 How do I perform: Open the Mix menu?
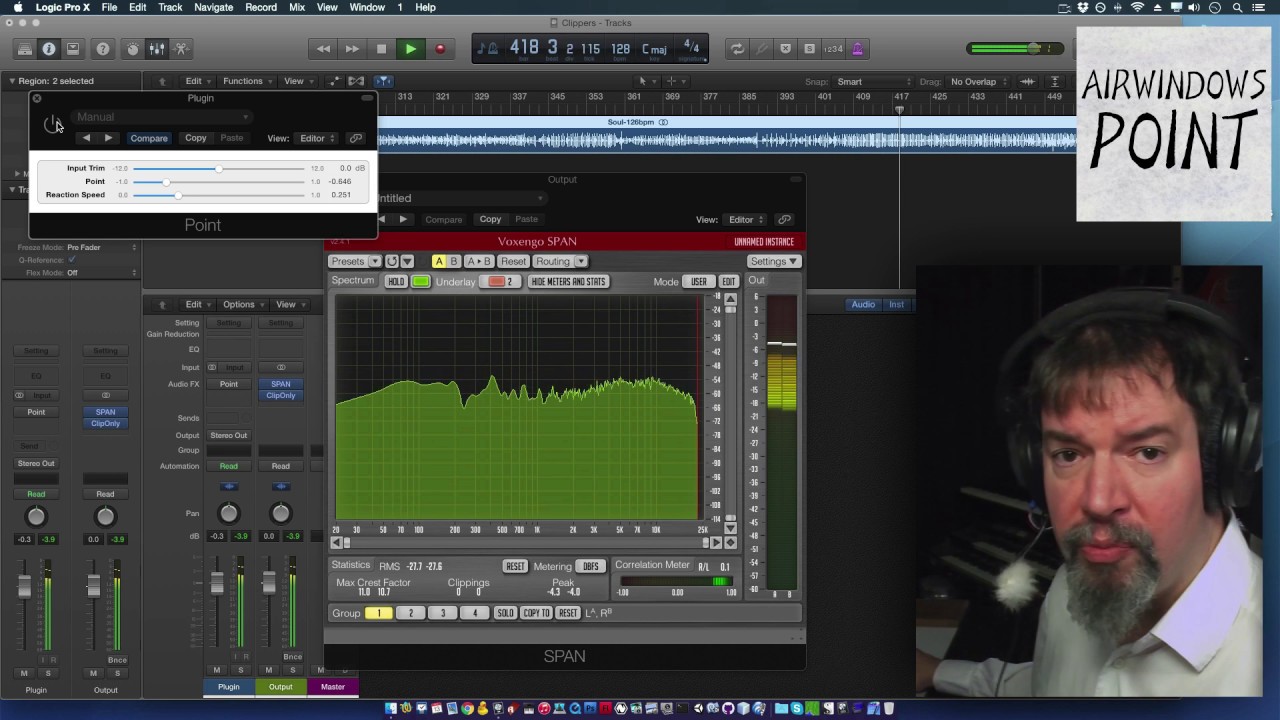click(x=297, y=7)
